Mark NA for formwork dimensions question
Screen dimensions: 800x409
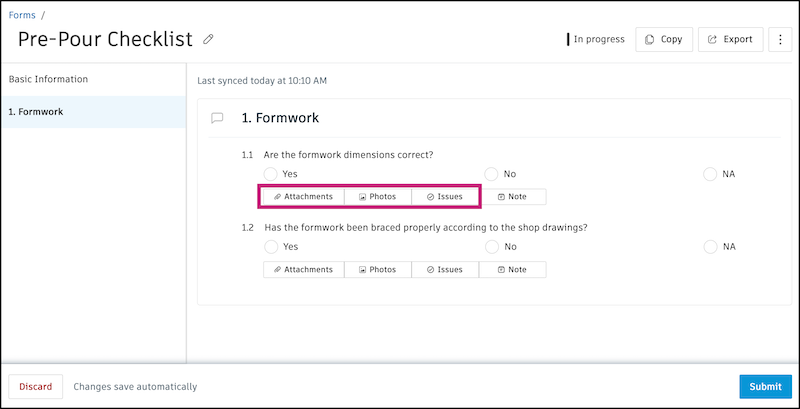coord(710,174)
